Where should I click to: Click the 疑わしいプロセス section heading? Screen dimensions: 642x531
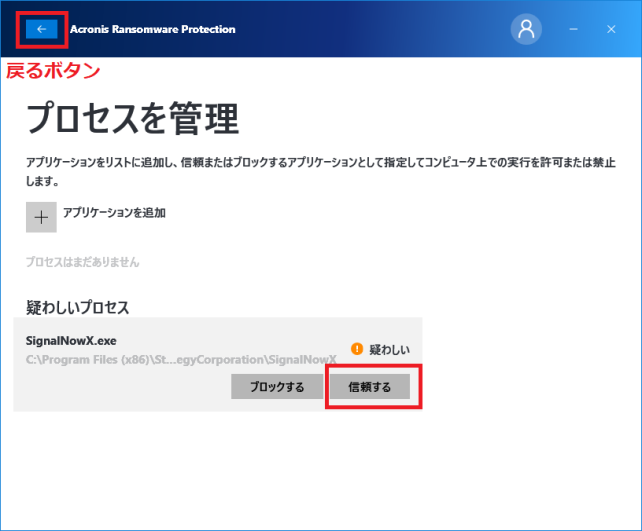point(77,307)
